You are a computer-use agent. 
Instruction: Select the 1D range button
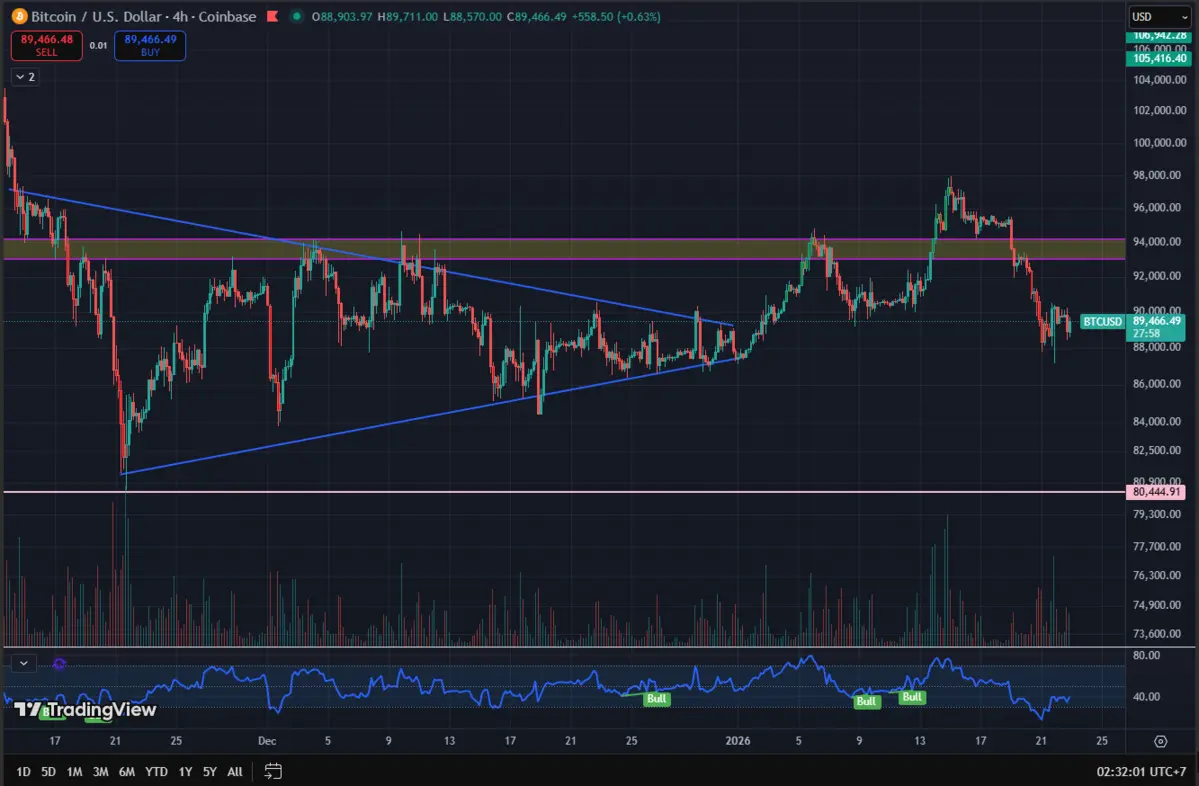click(22, 771)
